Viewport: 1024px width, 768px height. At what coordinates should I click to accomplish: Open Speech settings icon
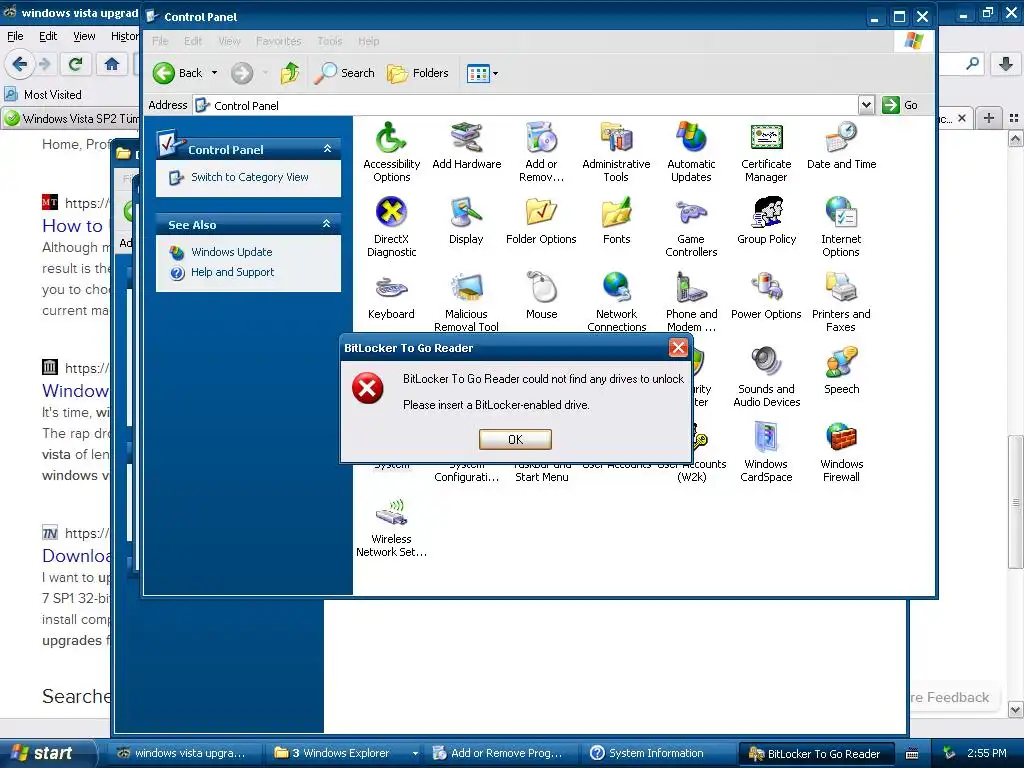[841, 371]
